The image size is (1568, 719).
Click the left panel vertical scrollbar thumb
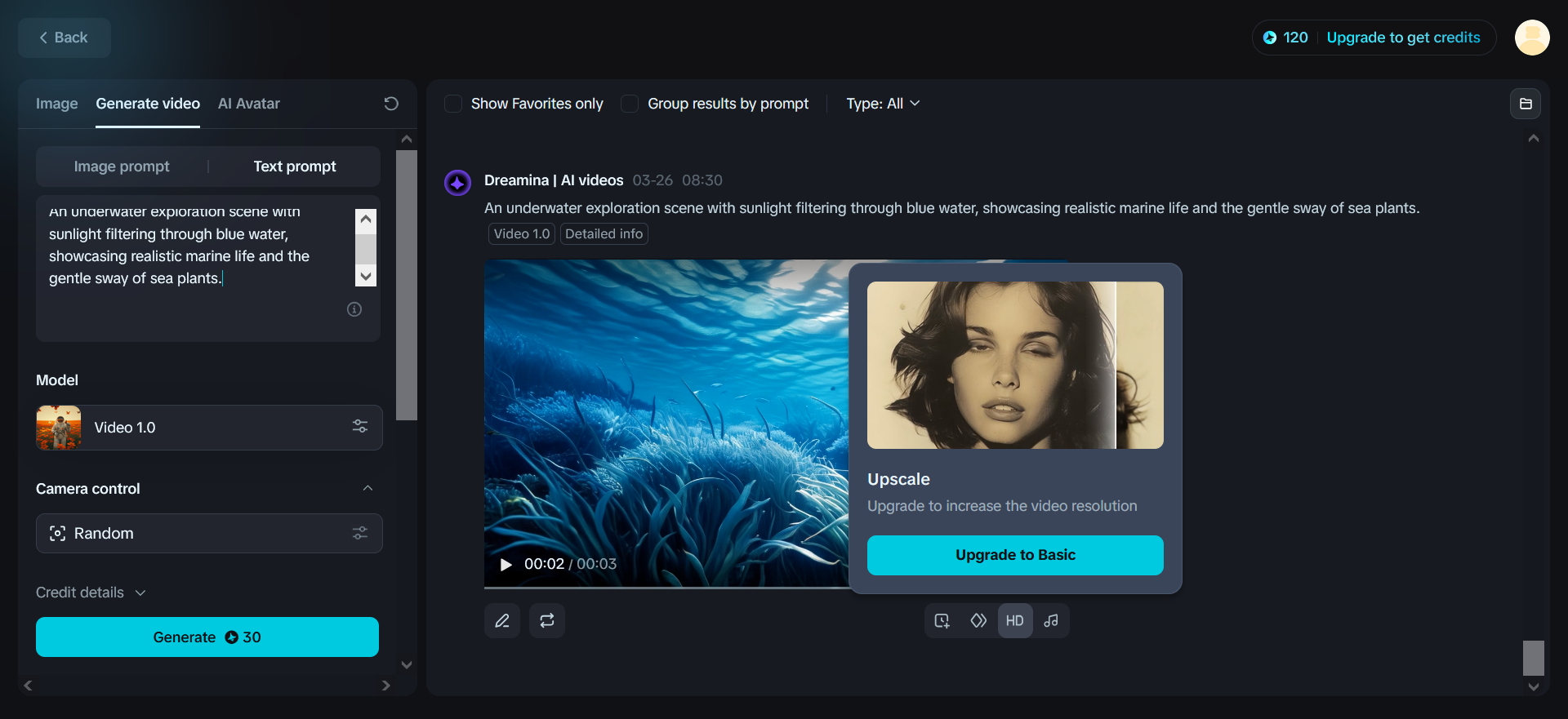tap(407, 285)
